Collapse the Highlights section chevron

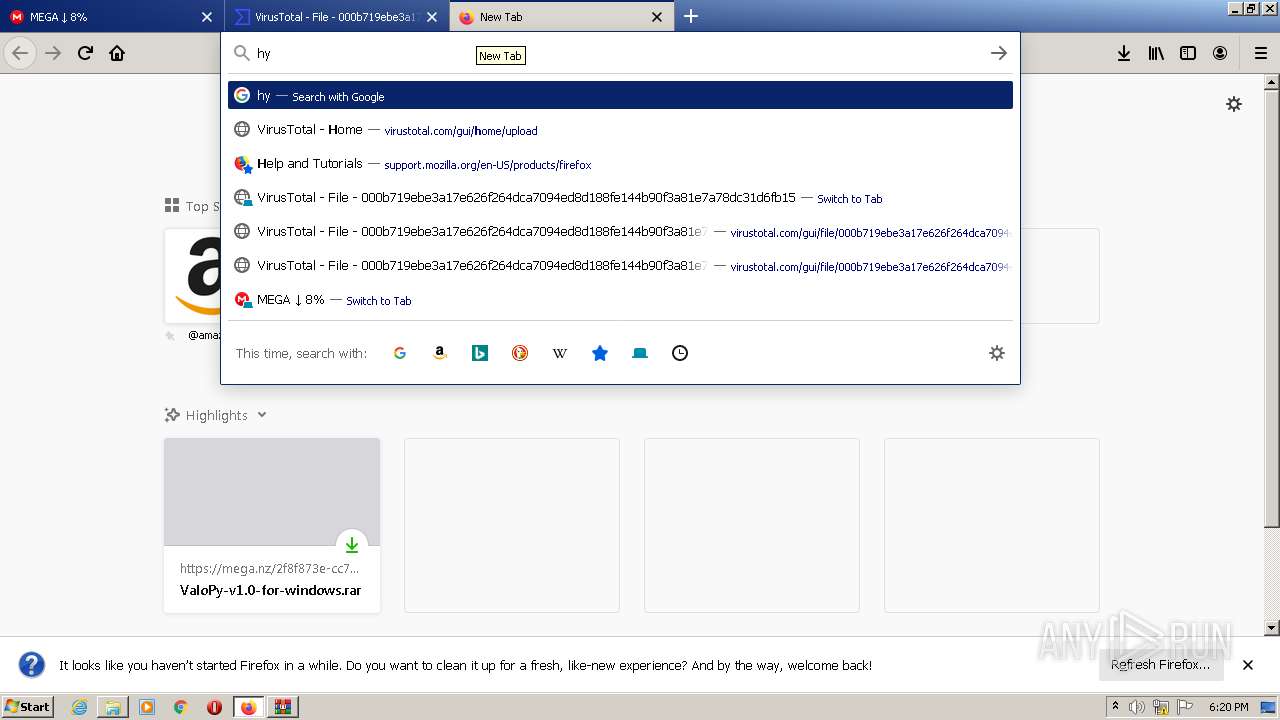262,415
